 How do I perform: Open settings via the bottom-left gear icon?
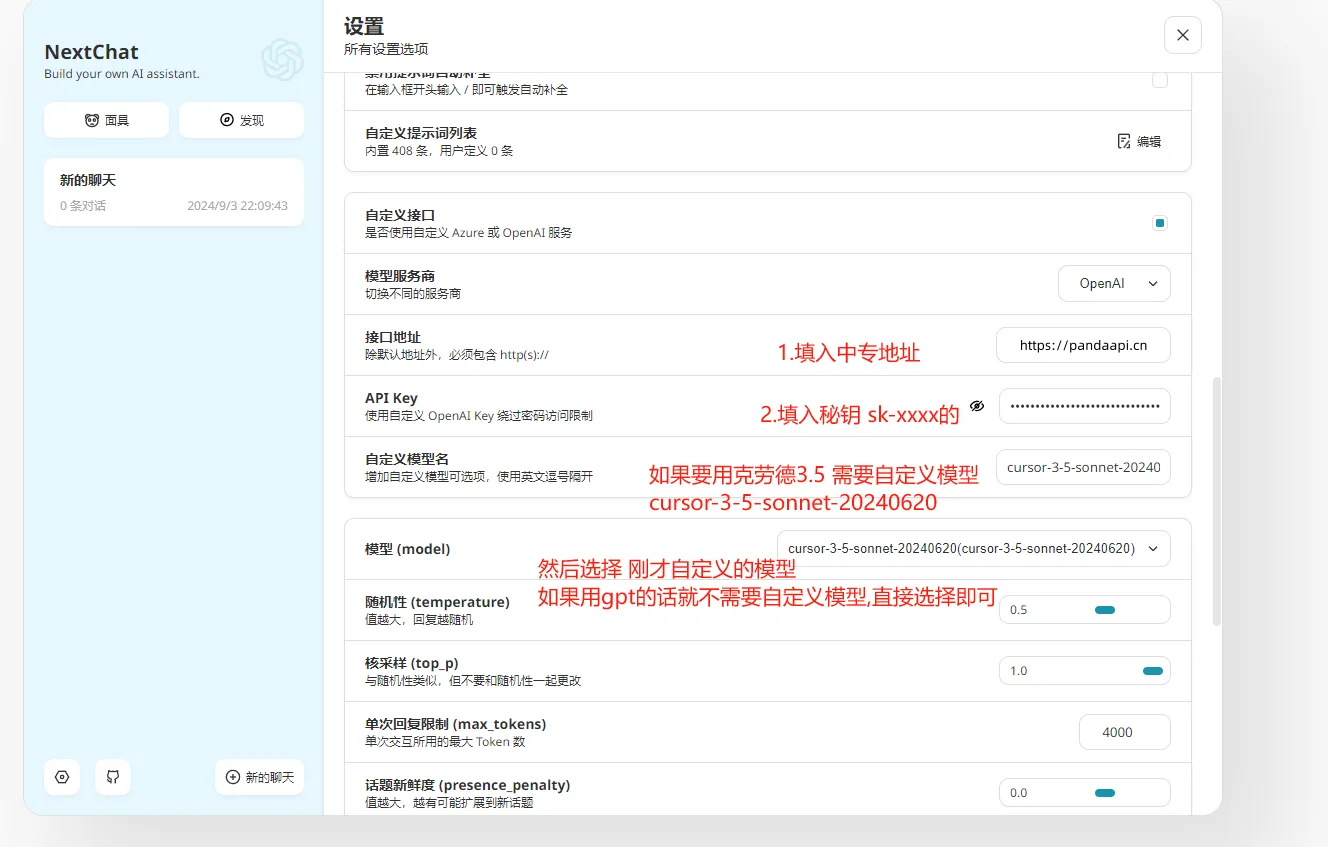click(62, 777)
